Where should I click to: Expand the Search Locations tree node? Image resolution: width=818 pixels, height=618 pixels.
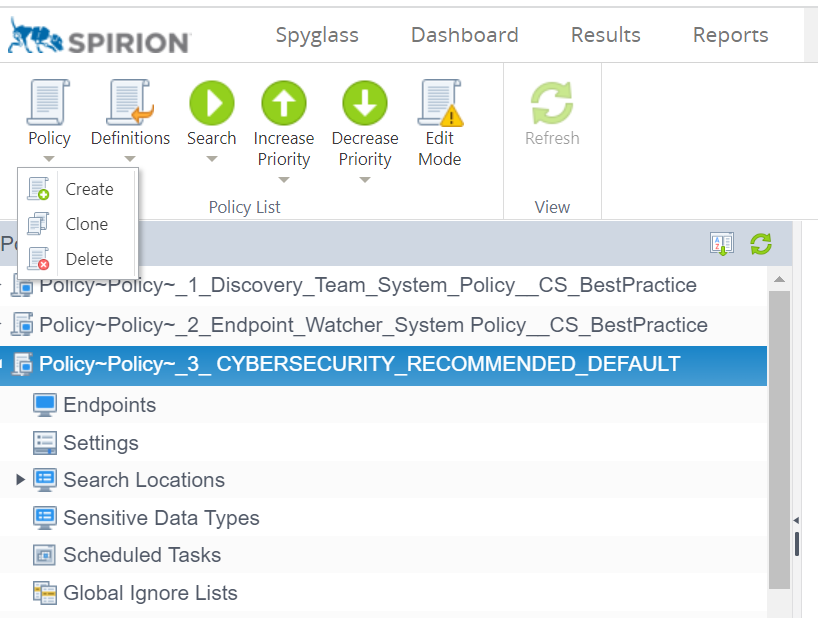tap(20, 480)
